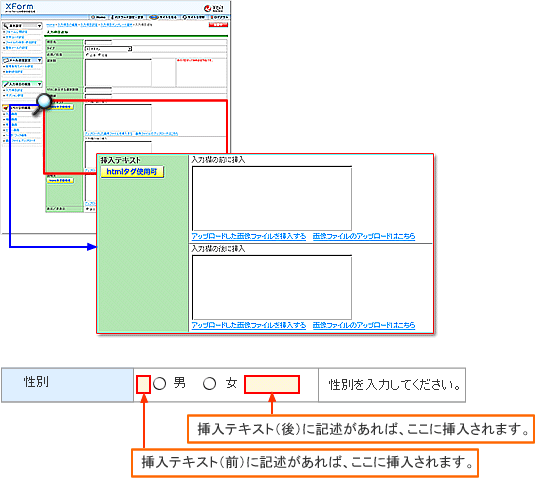Open the Home item in top navigation
The image size is (535, 478).
click(99, 17)
